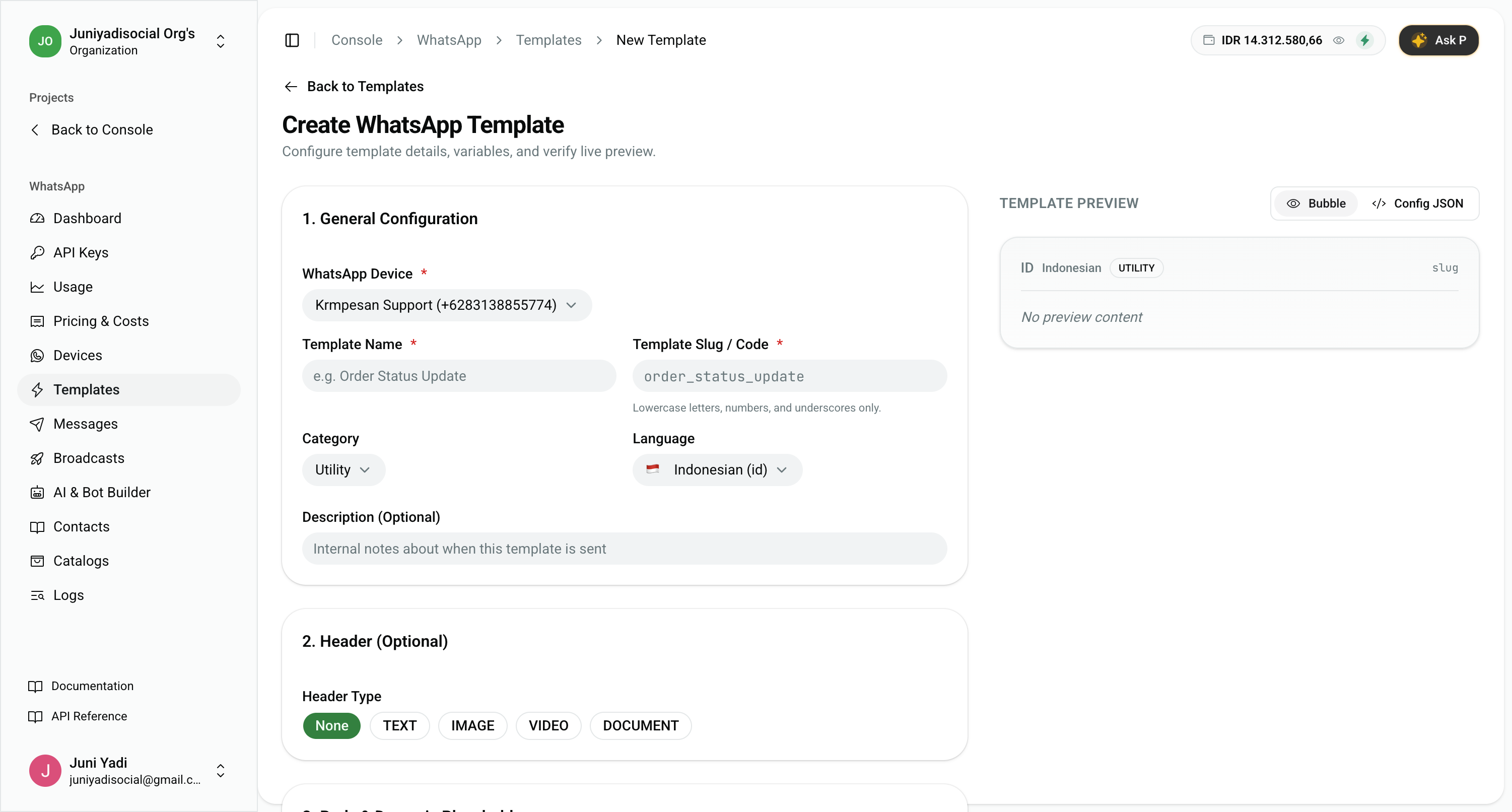
Task: Click the green lightning top-up icon
Action: click(x=1364, y=40)
